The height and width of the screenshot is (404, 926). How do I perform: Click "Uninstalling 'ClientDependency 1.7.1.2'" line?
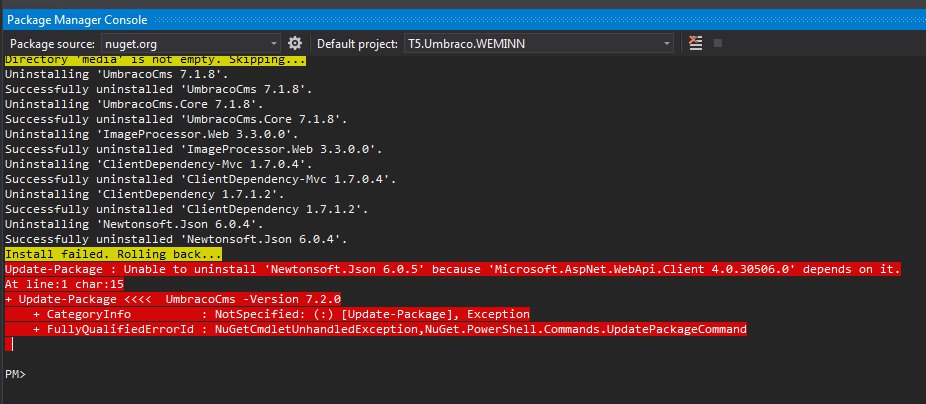pos(145,194)
